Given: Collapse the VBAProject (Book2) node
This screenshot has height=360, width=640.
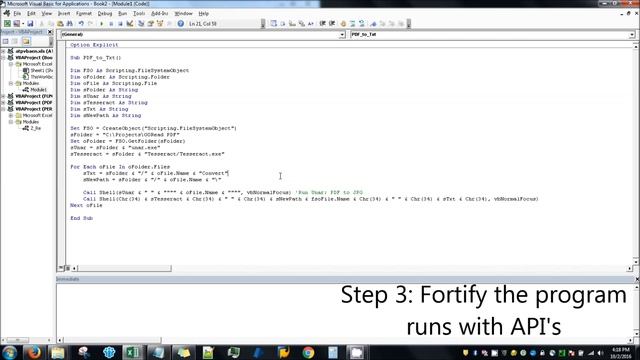Looking at the screenshot, I should click(x=4, y=58).
